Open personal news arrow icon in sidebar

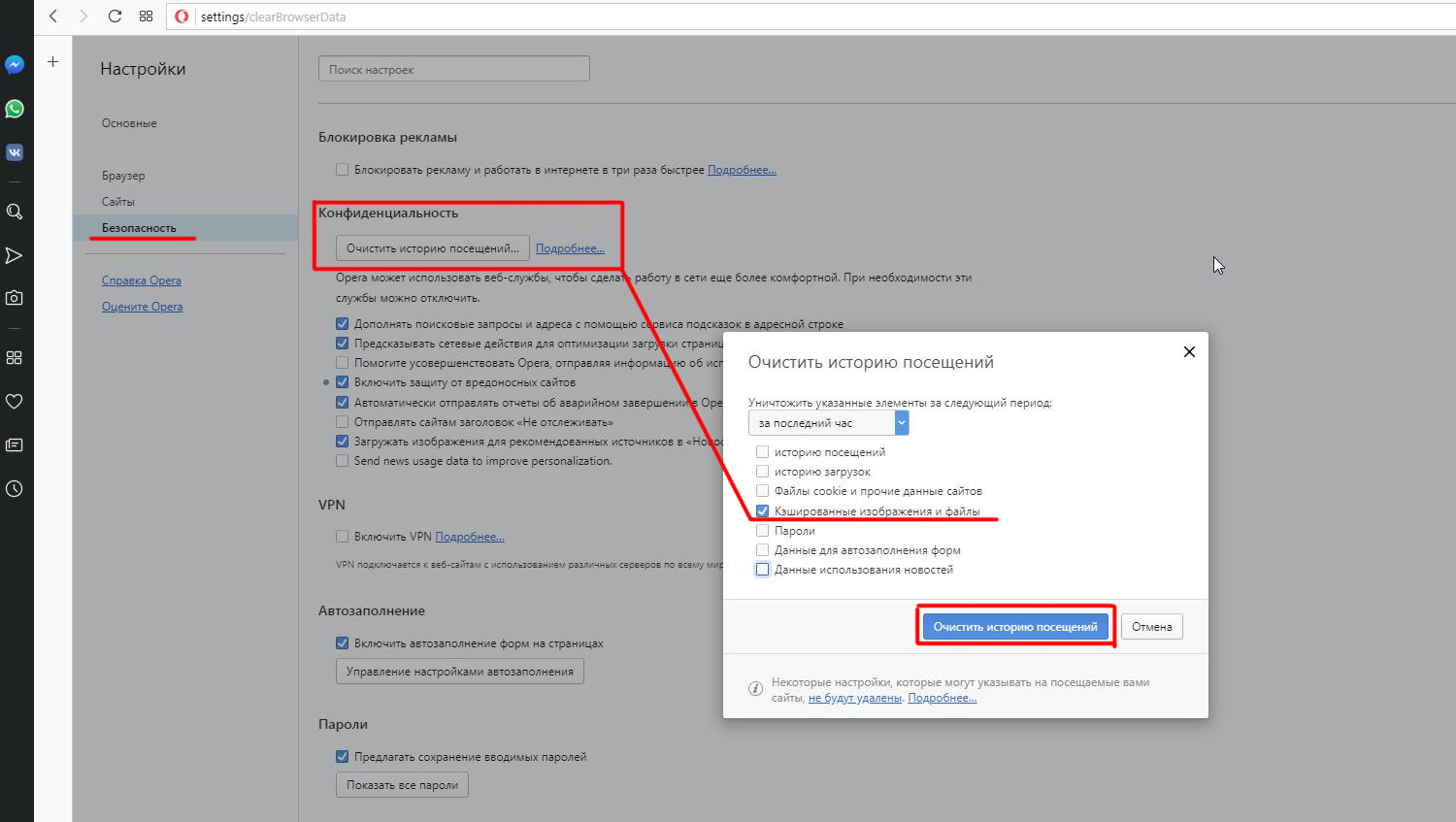(15, 255)
